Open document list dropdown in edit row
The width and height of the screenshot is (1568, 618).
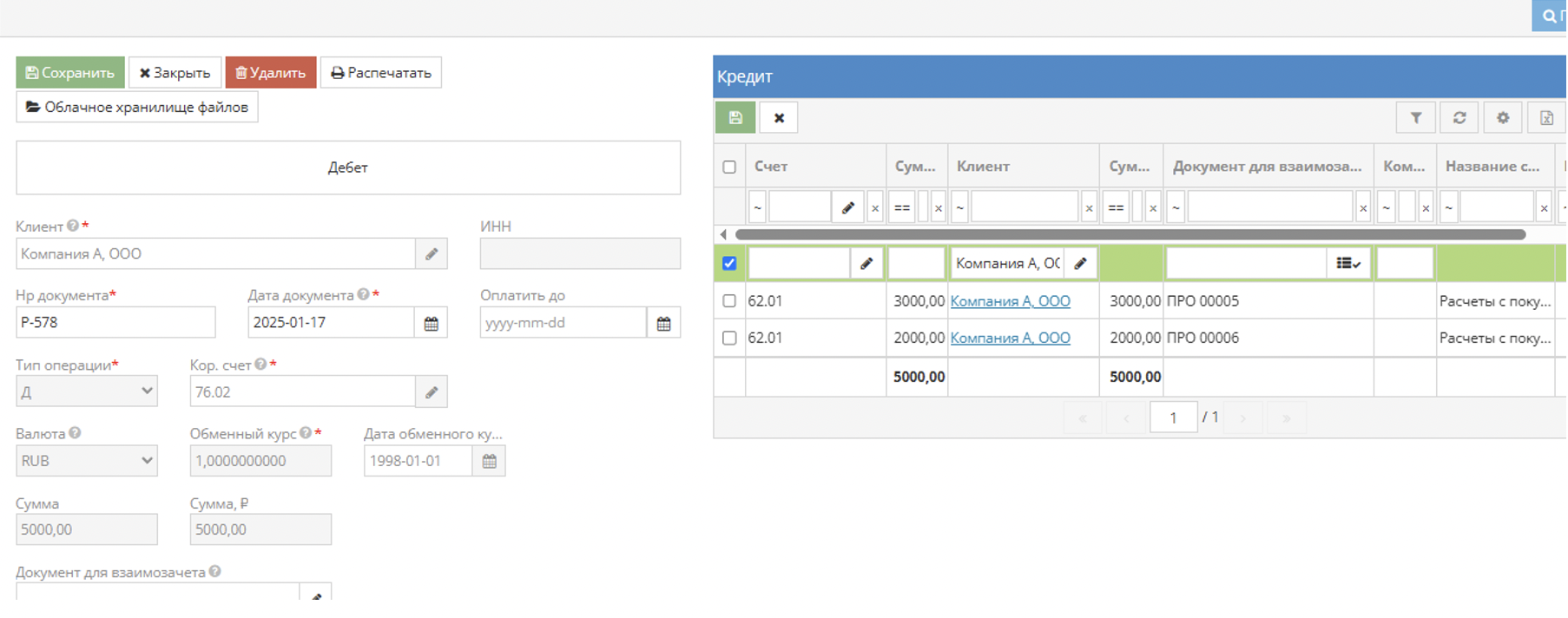click(x=1347, y=264)
